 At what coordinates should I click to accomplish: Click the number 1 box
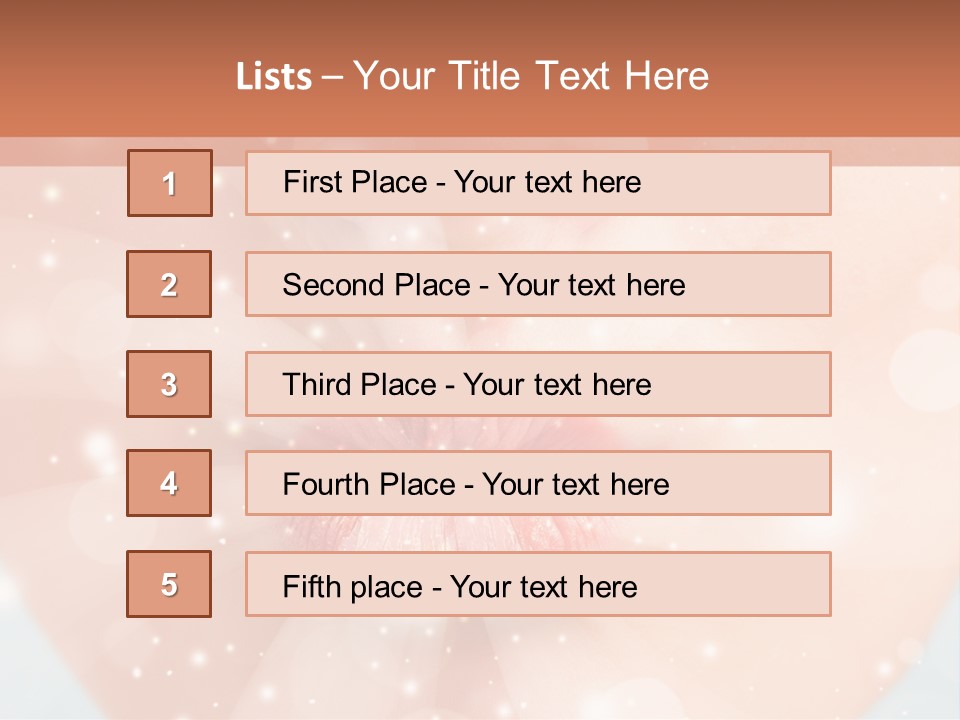(170, 183)
